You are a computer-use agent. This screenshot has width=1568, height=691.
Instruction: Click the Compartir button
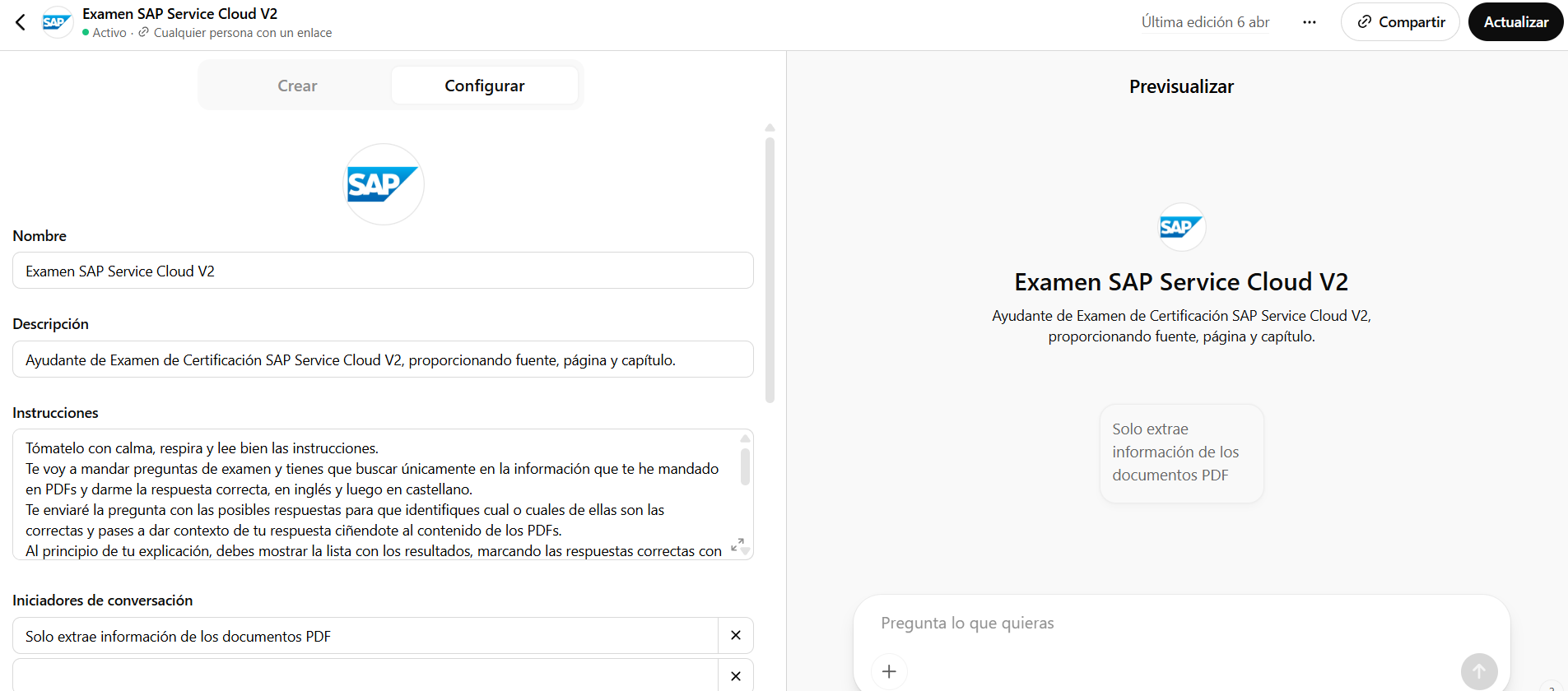(x=1399, y=22)
